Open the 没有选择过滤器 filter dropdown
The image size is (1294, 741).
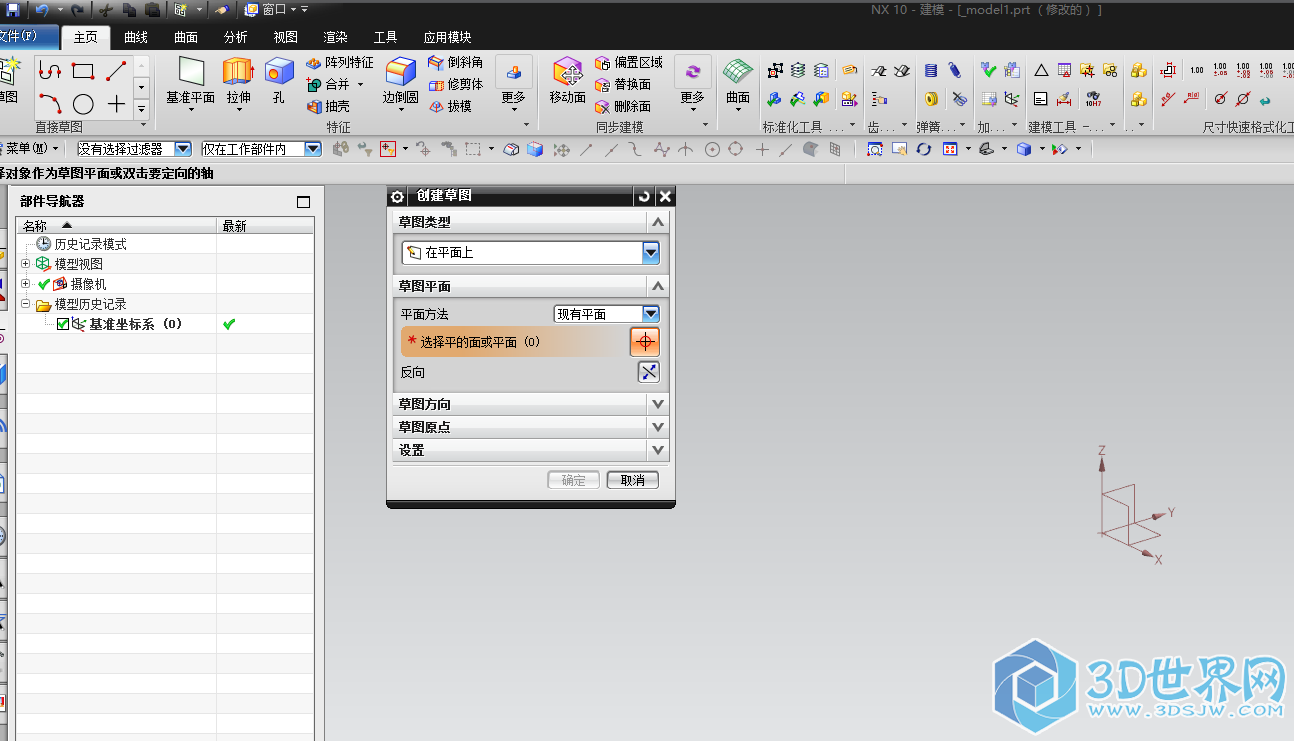pos(182,149)
